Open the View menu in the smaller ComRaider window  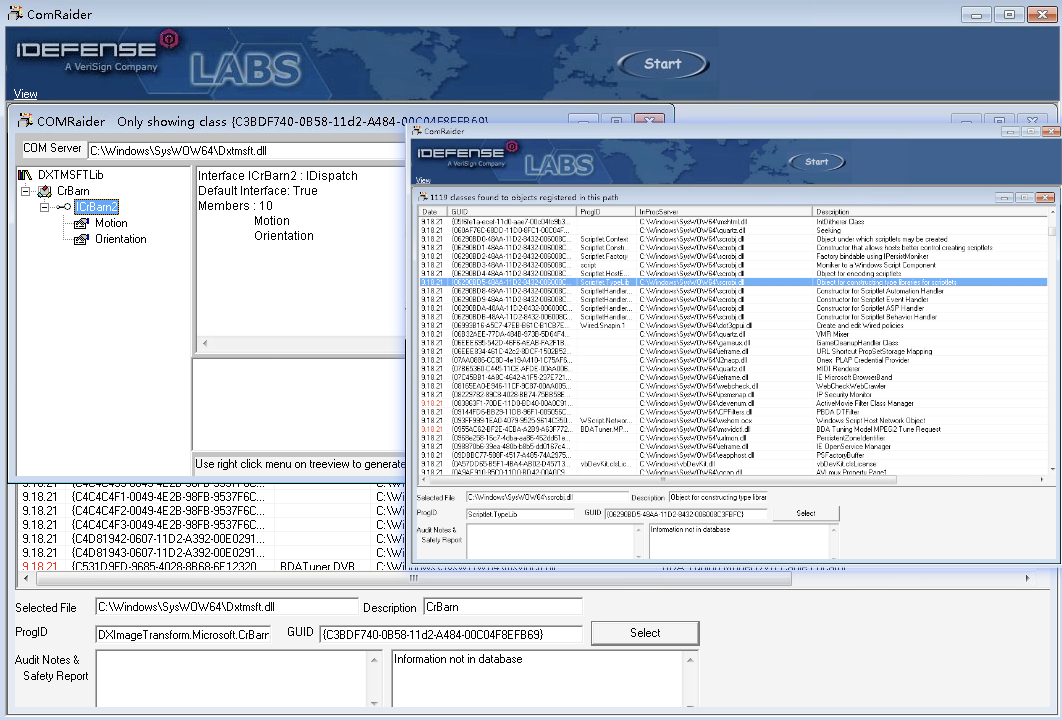tap(423, 181)
